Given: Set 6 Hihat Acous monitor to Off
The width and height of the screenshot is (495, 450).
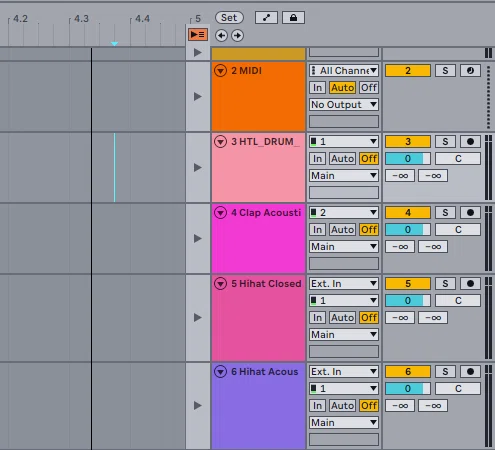Looking at the screenshot, I should (x=369, y=405).
